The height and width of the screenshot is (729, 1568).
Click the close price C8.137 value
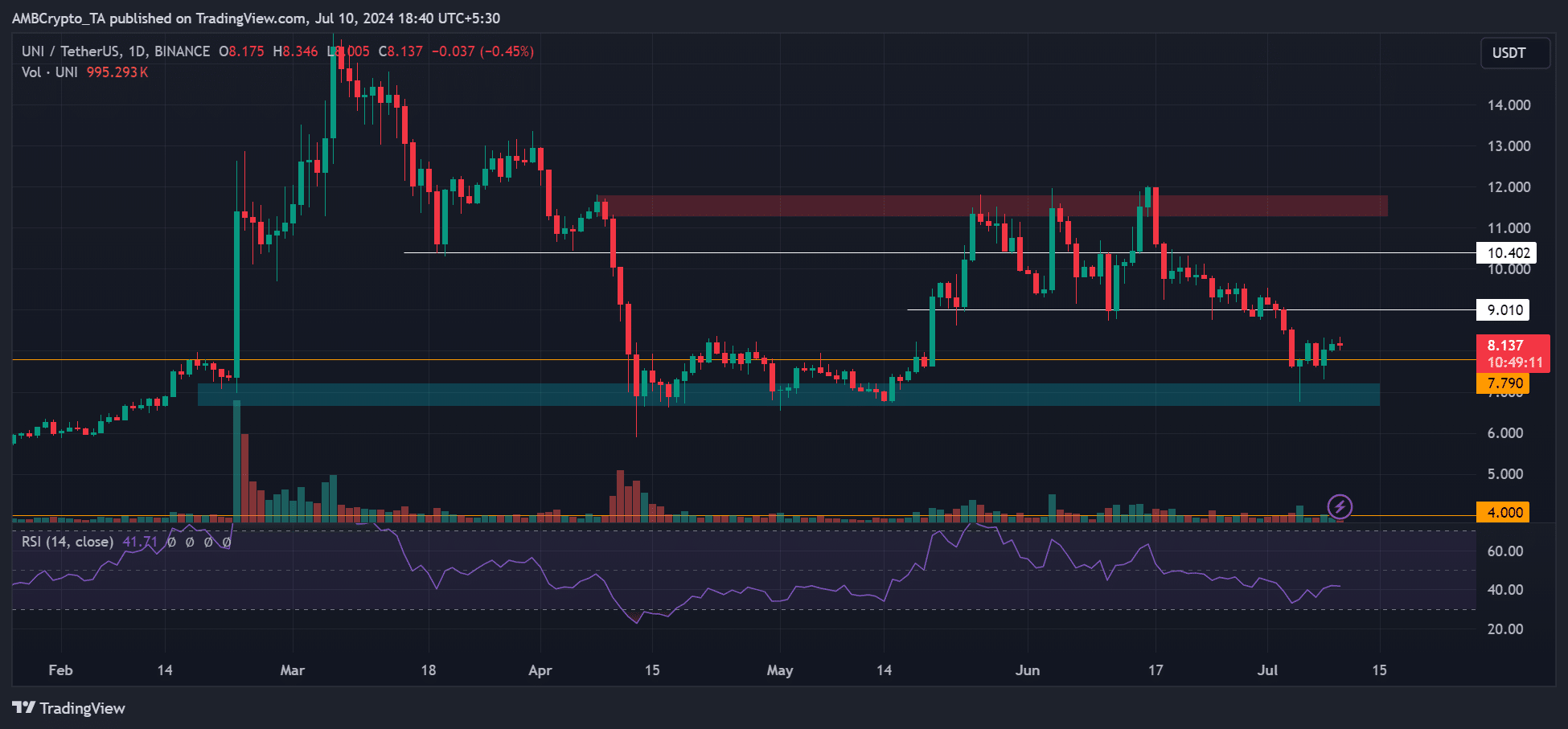(x=400, y=51)
